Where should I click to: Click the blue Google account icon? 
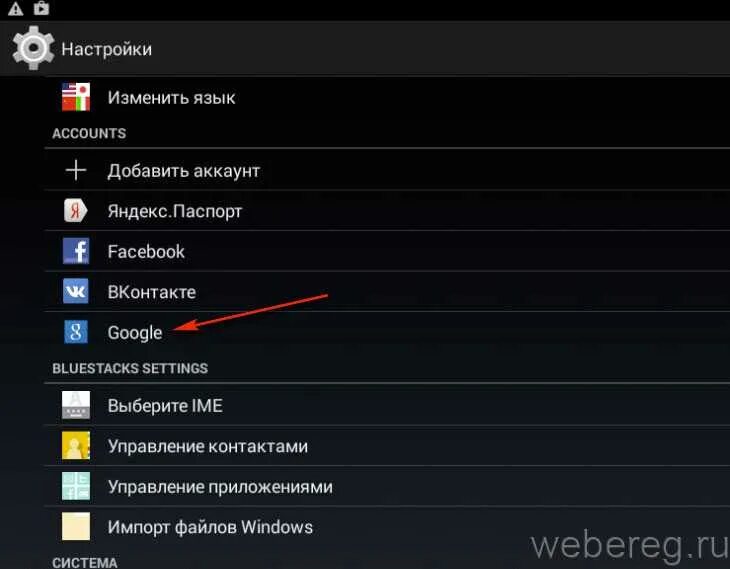click(76, 332)
